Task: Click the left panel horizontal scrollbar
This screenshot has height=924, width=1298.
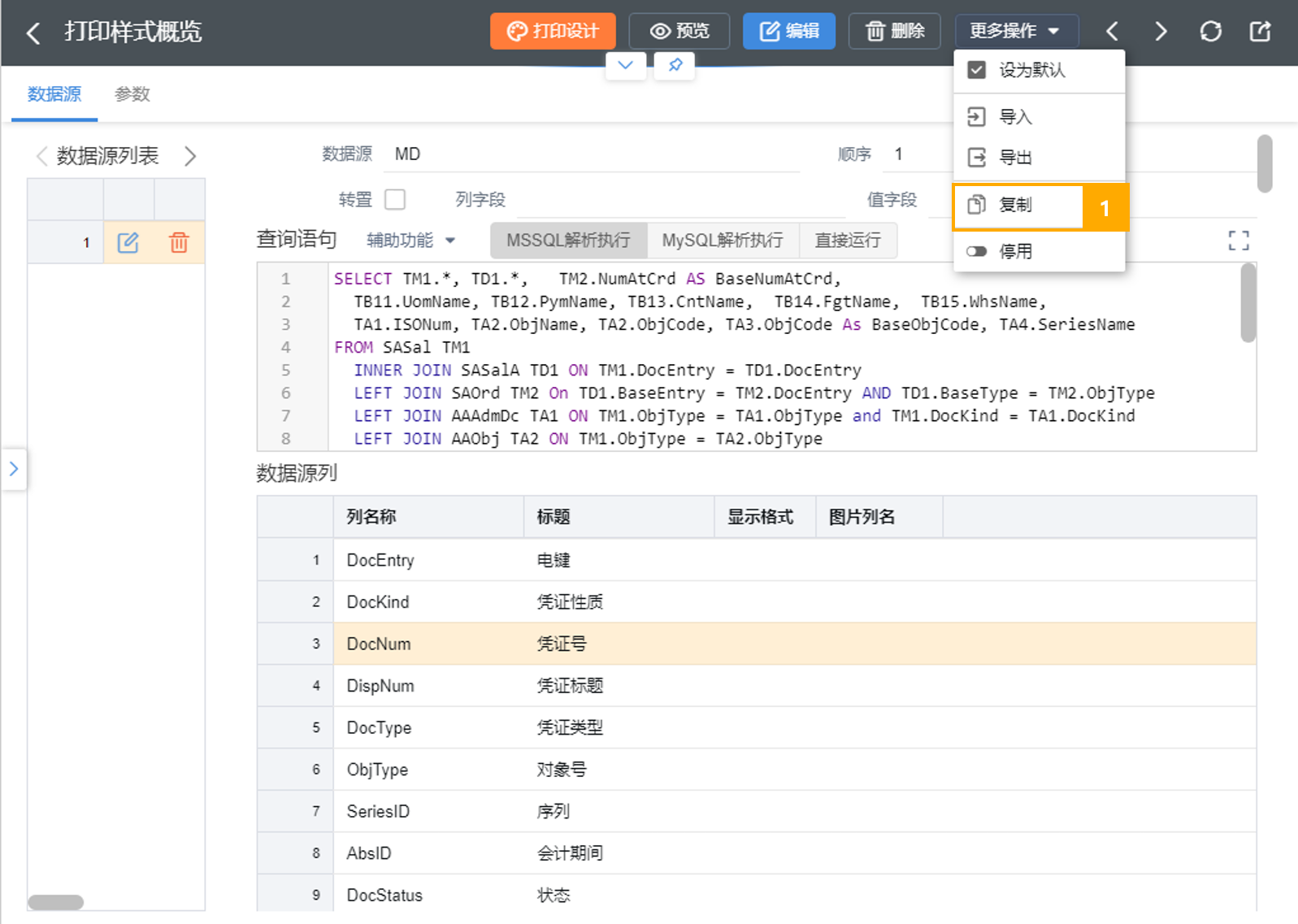Action: (x=56, y=902)
